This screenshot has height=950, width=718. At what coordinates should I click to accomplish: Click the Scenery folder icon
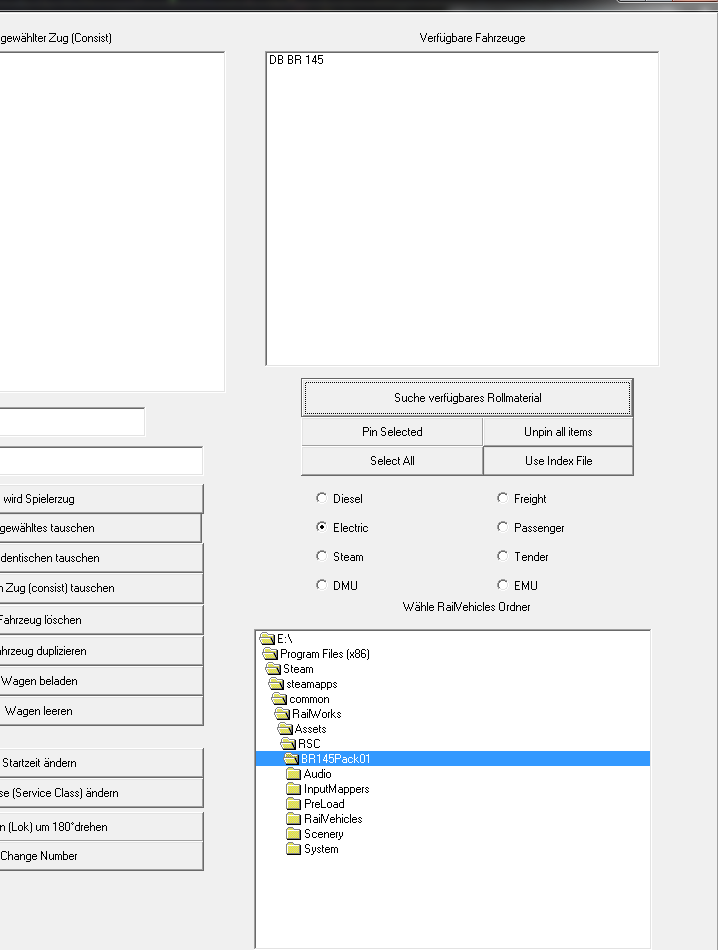(294, 834)
